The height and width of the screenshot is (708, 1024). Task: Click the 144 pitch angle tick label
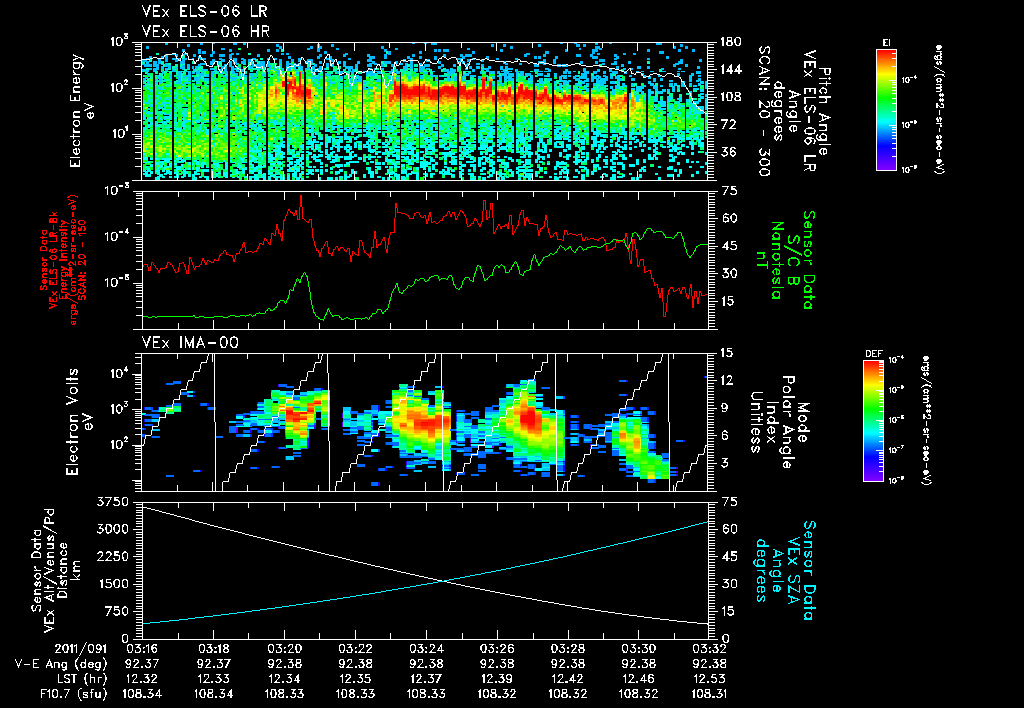[x=730, y=69]
